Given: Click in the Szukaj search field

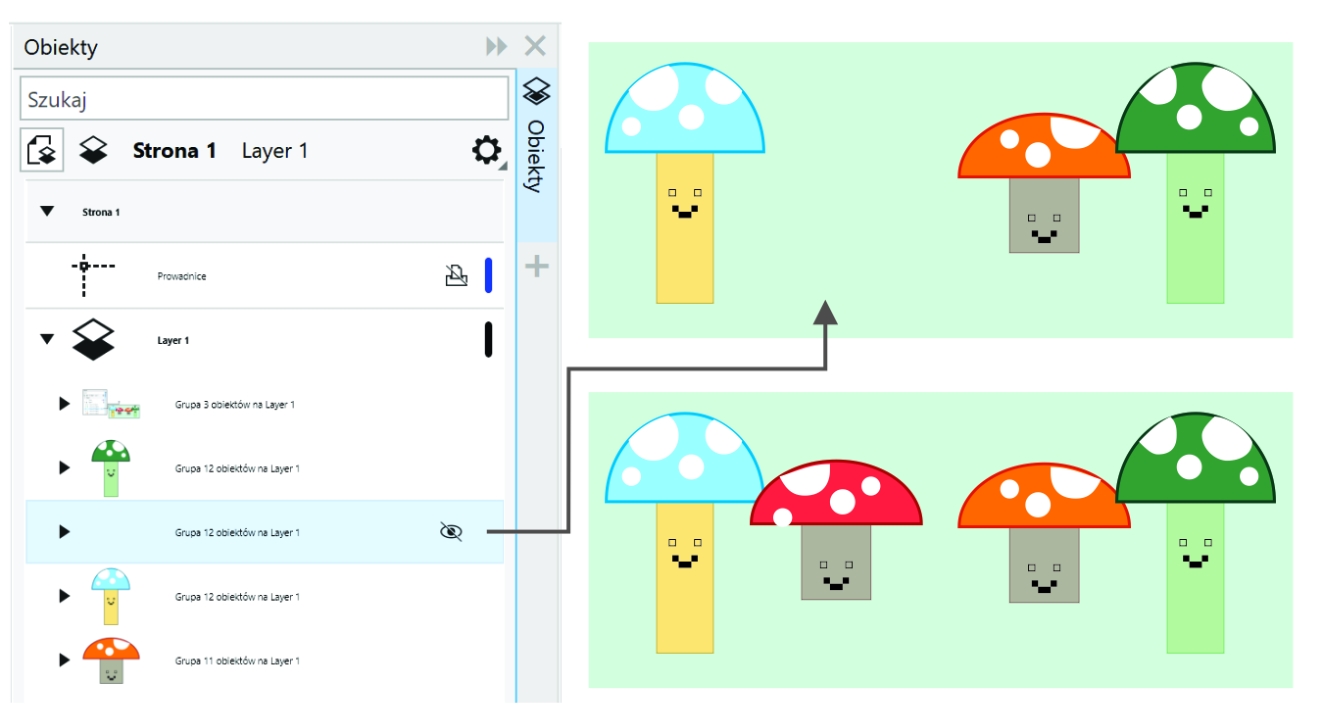Looking at the screenshot, I should pos(264,99).
